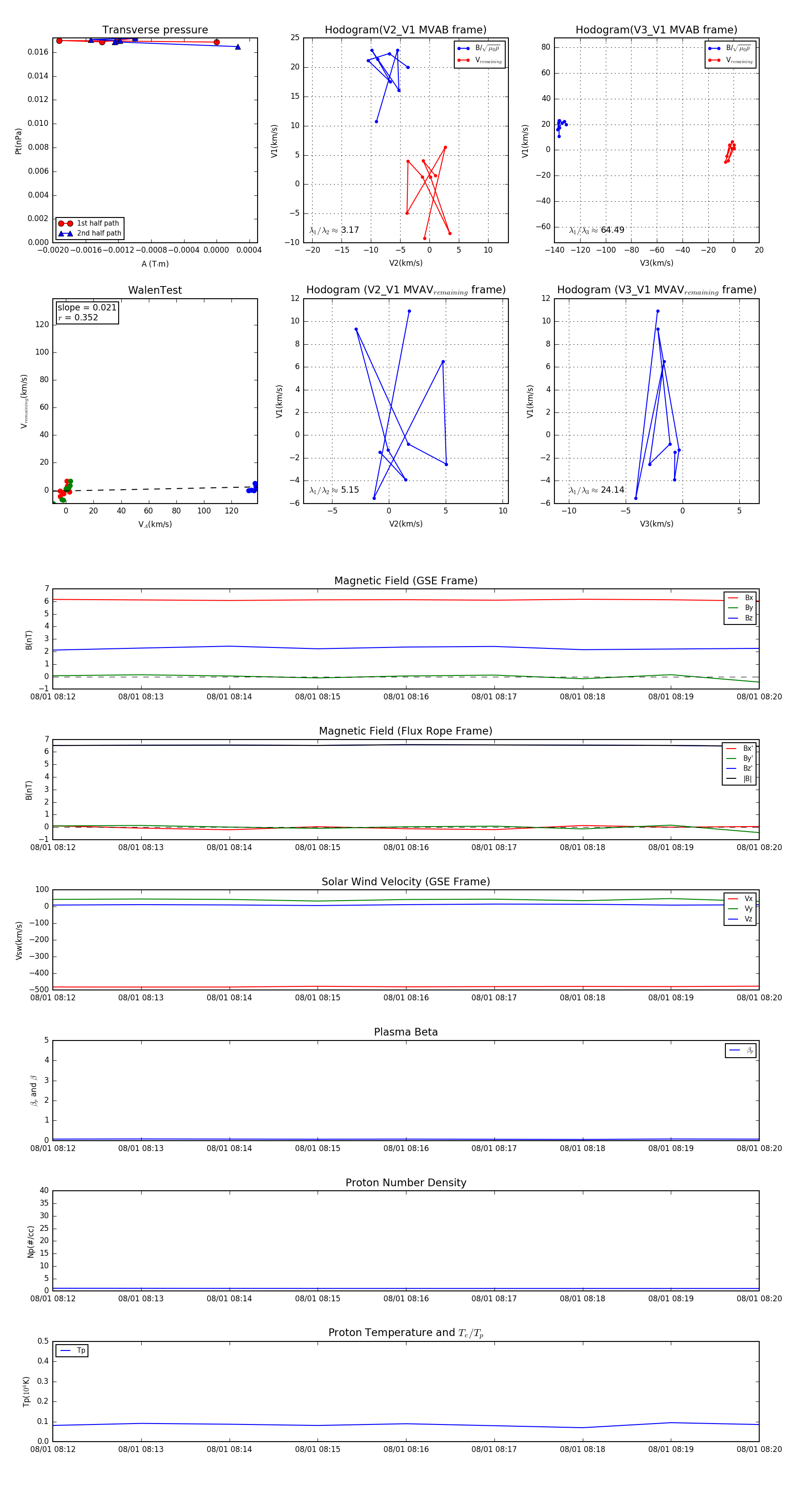Click 'Magnetic Field (GSE Frame)' title

coord(406,581)
